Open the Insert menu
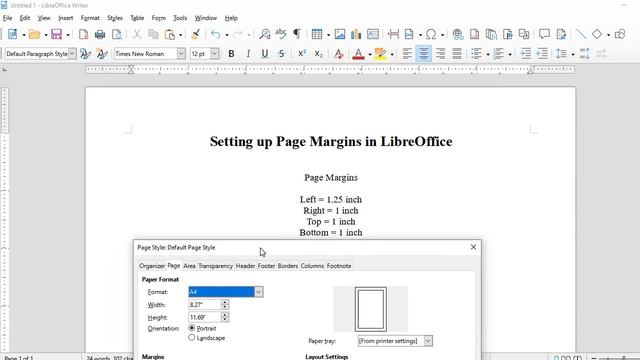Screen dimensions: 640x360 click(x=66, y=18)
